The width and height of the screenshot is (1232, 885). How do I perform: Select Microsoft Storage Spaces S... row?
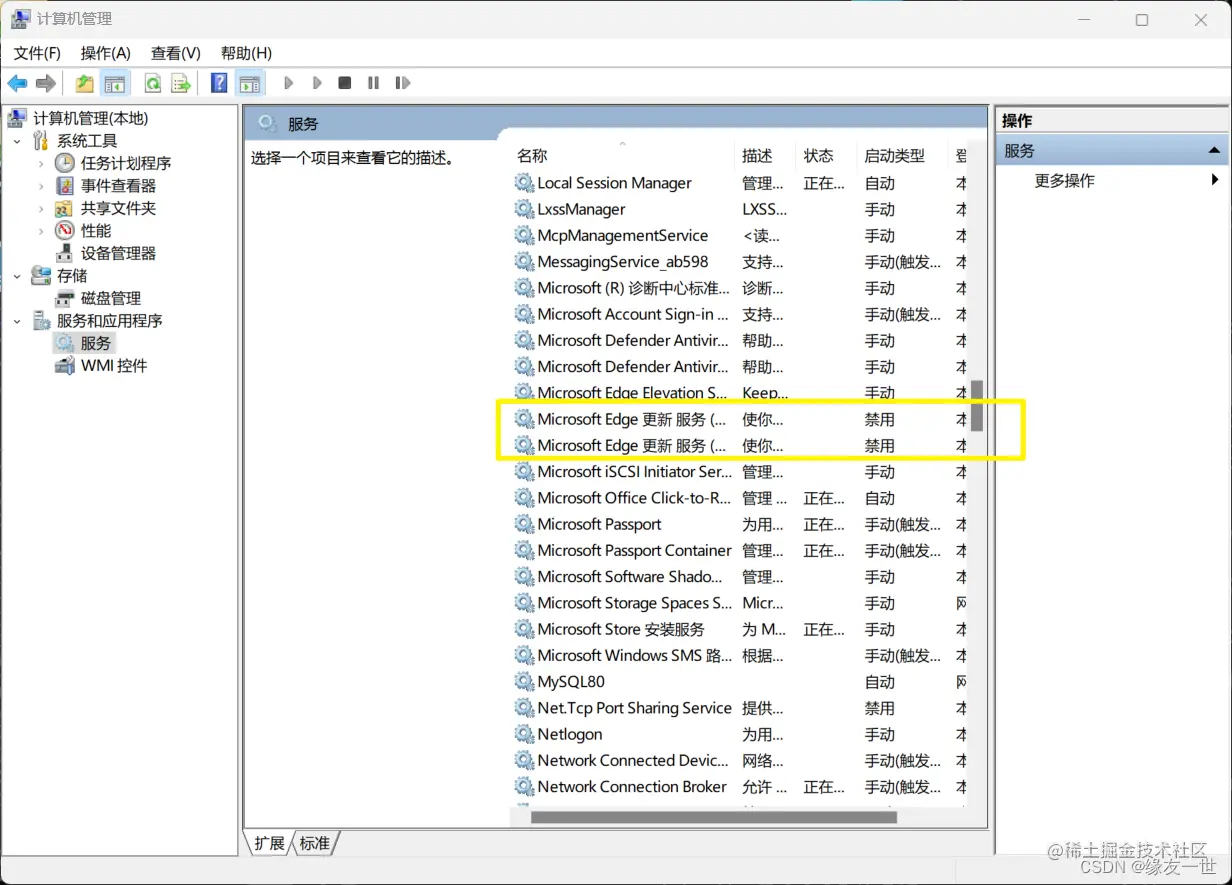740,603
